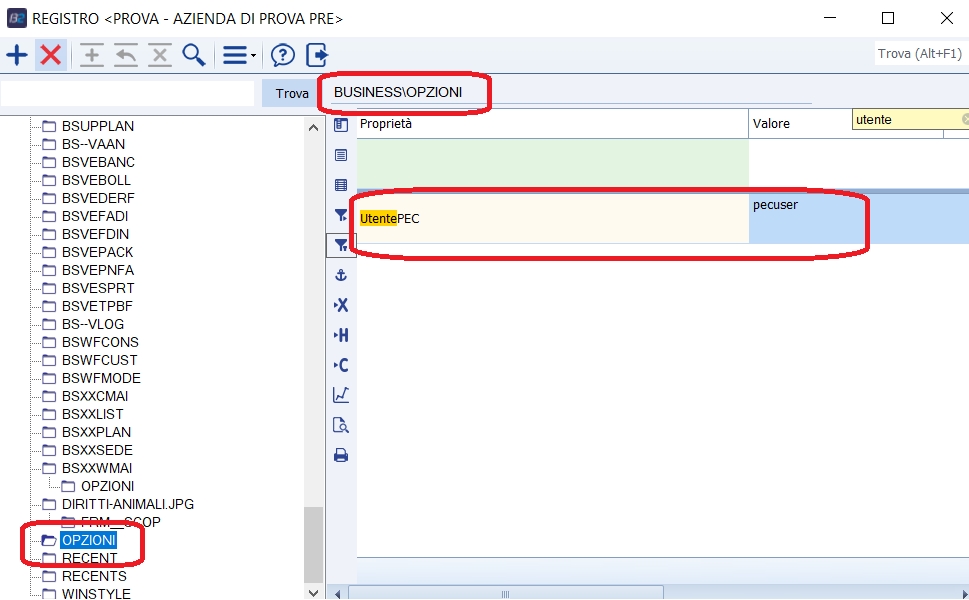Select BSVEPNFA folder in tree

pyautogui.click(x=98, y=270)
